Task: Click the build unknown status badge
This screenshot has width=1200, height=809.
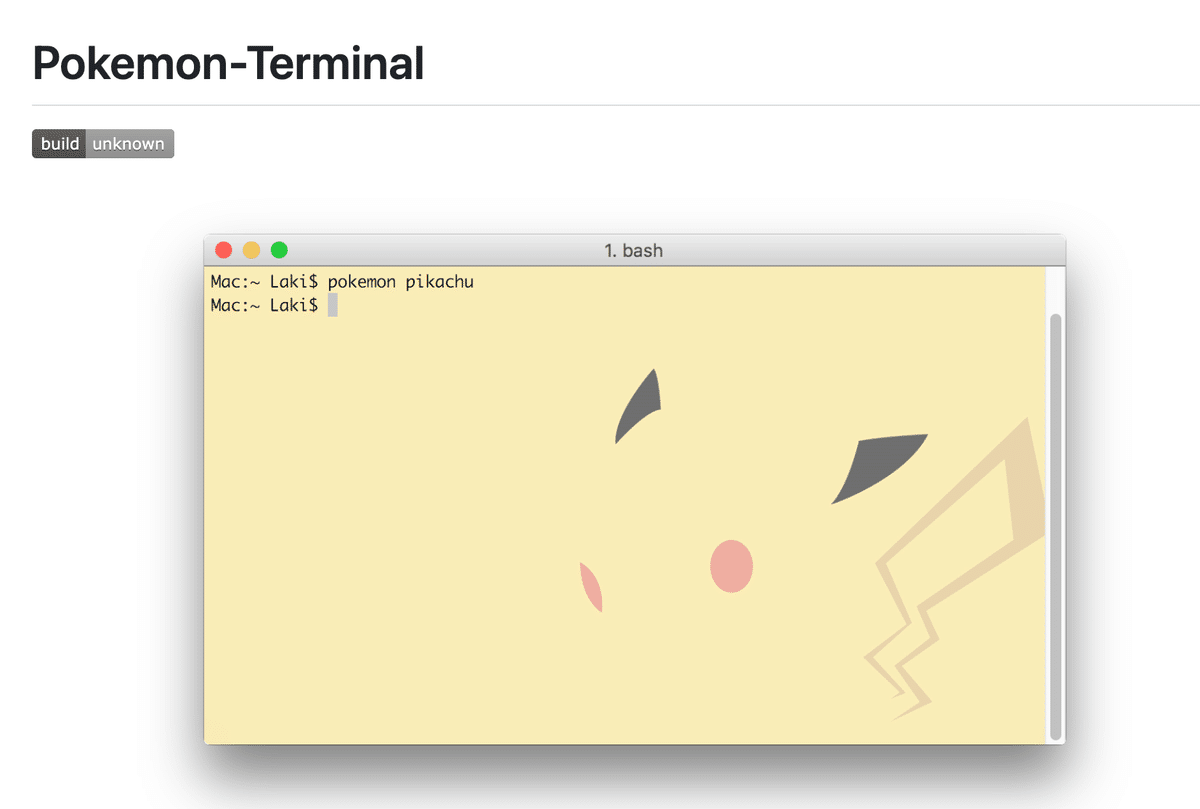Action: (103, 143)
